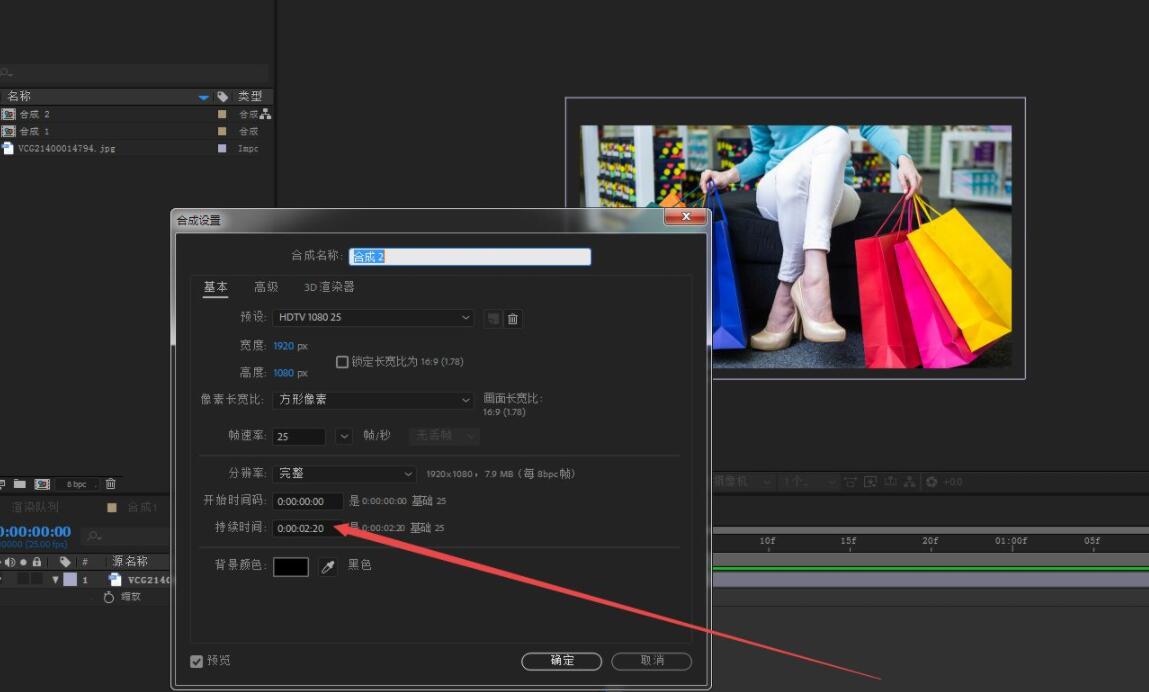Click the stopwatch next to 缩放 property

[108, 597]
